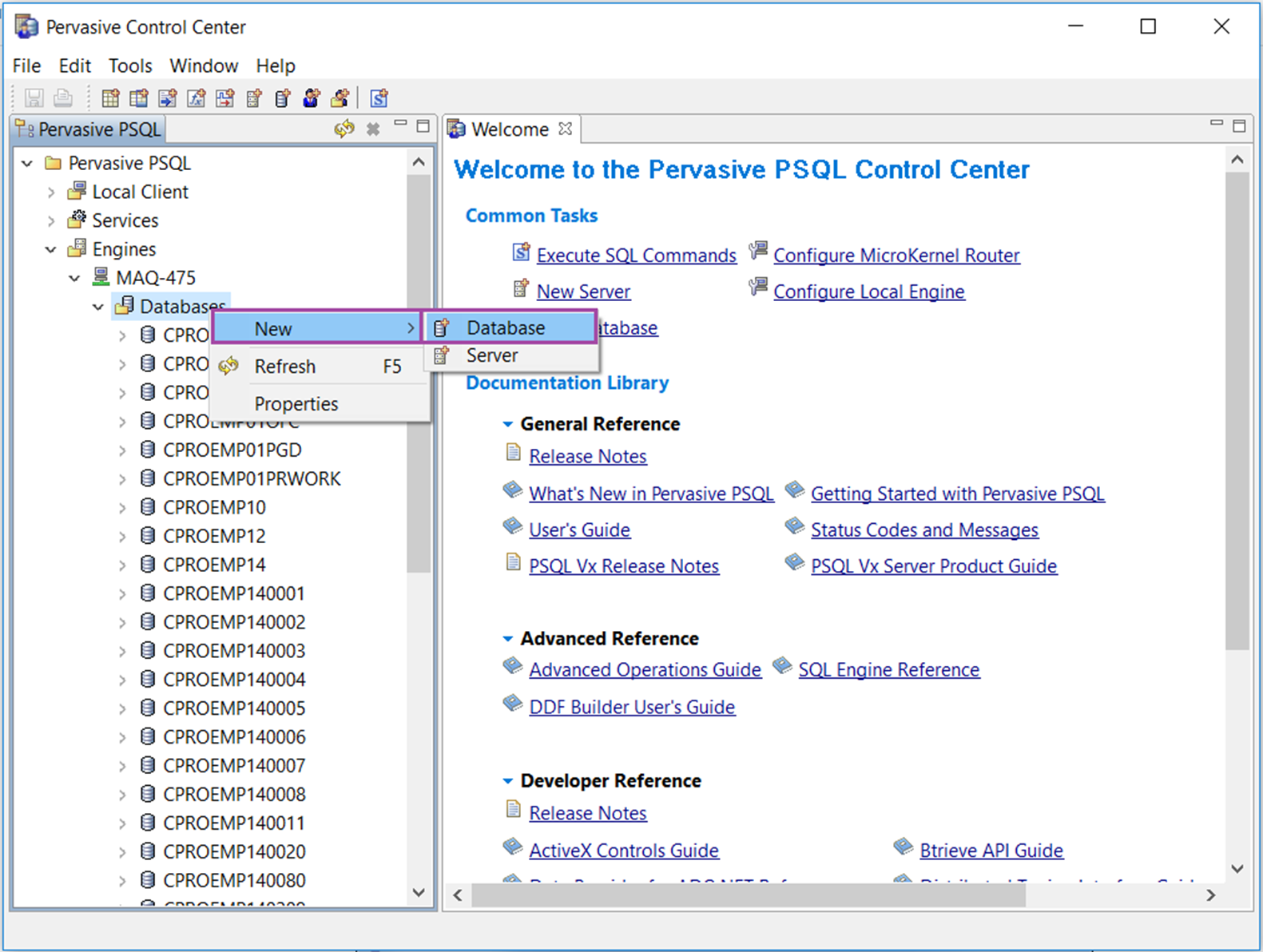Click the icon beside New Server link
The height and width of the screenshot is (952, 1263).
tap(521, 288)
